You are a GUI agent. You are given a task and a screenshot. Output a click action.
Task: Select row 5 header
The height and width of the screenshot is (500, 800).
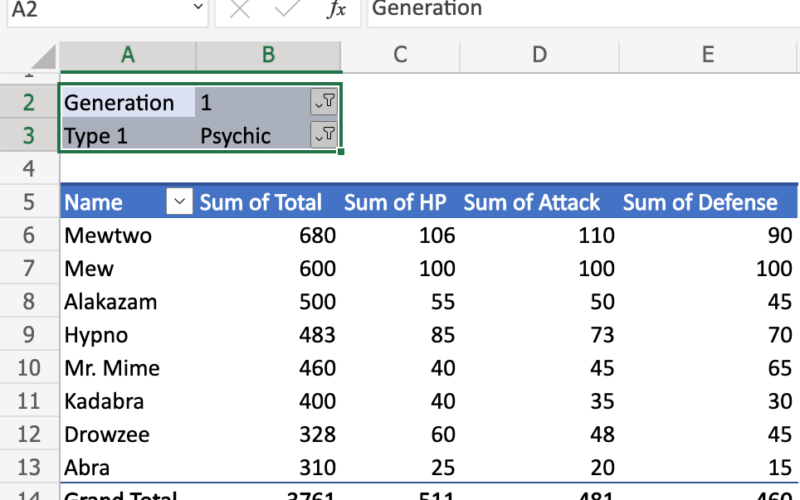(x=29, y=202)
